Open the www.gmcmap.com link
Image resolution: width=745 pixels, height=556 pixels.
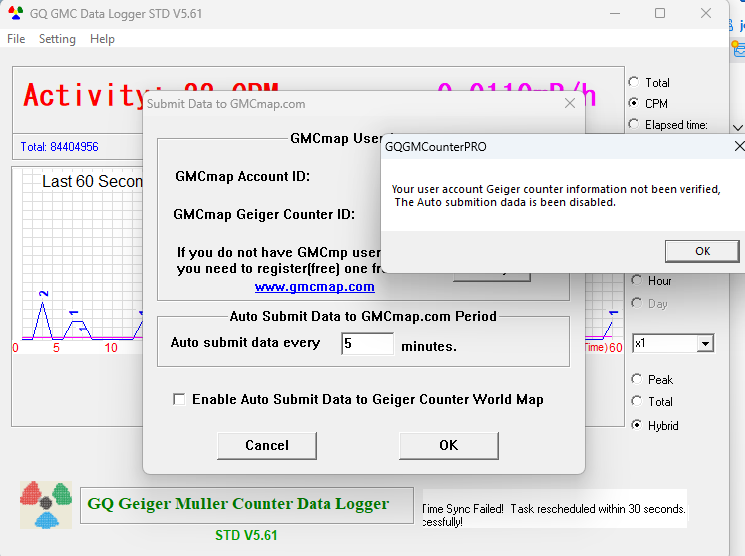[315, 287]
